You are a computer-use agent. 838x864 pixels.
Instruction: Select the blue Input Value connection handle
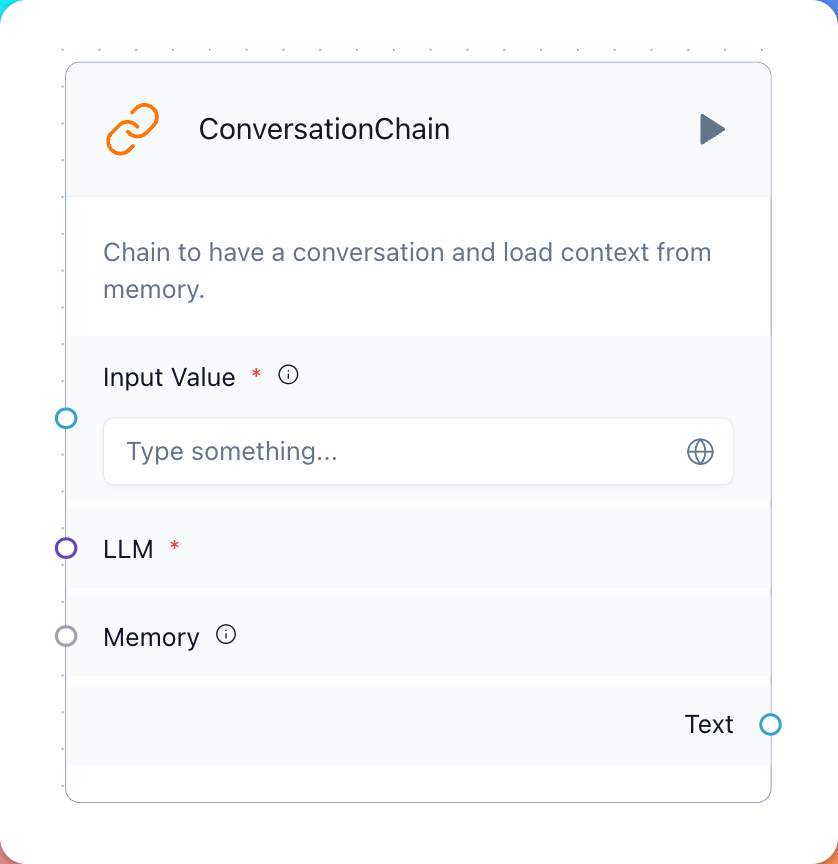pos(66,418)
